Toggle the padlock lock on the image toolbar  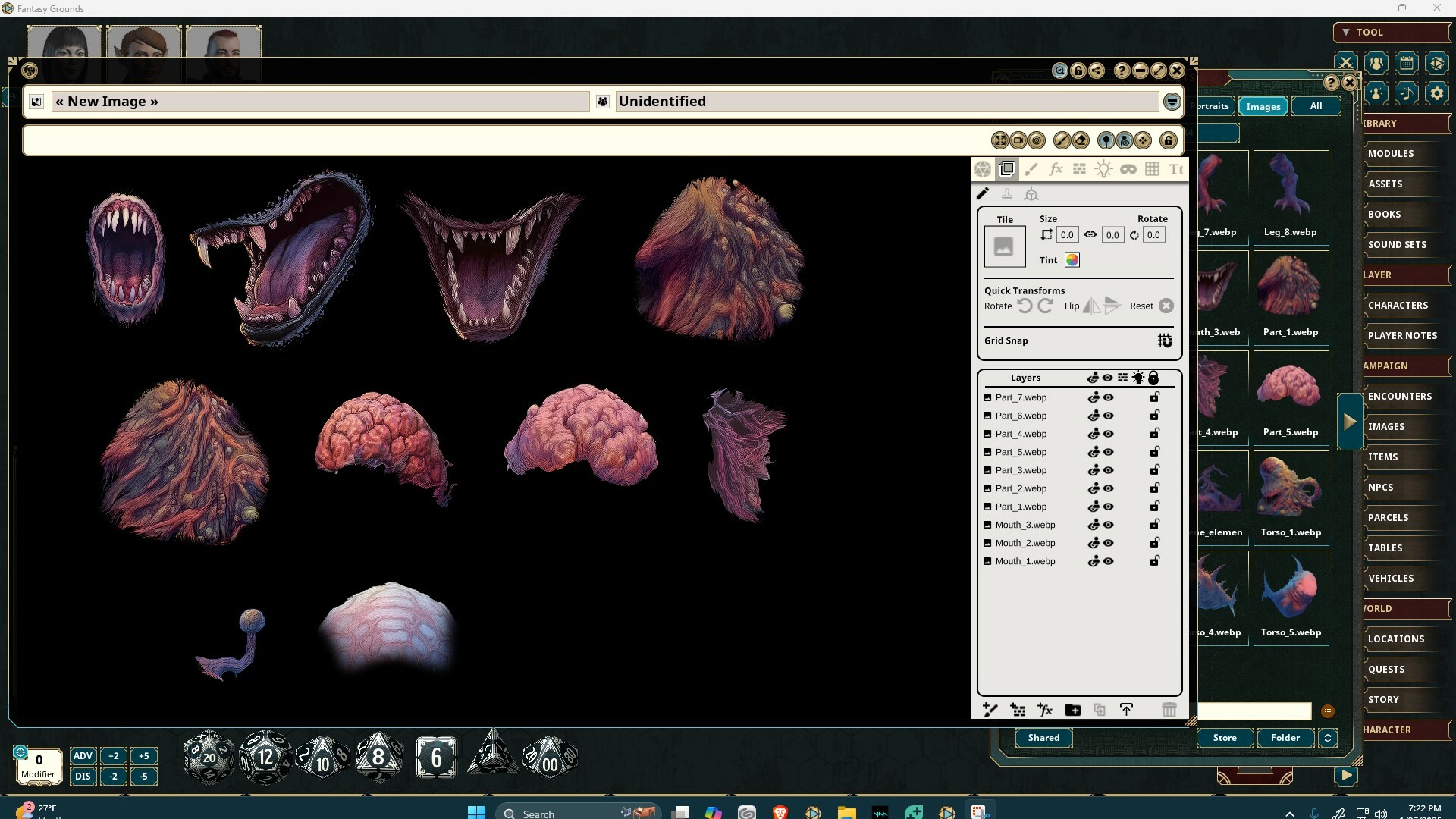tap(1168, 140)
